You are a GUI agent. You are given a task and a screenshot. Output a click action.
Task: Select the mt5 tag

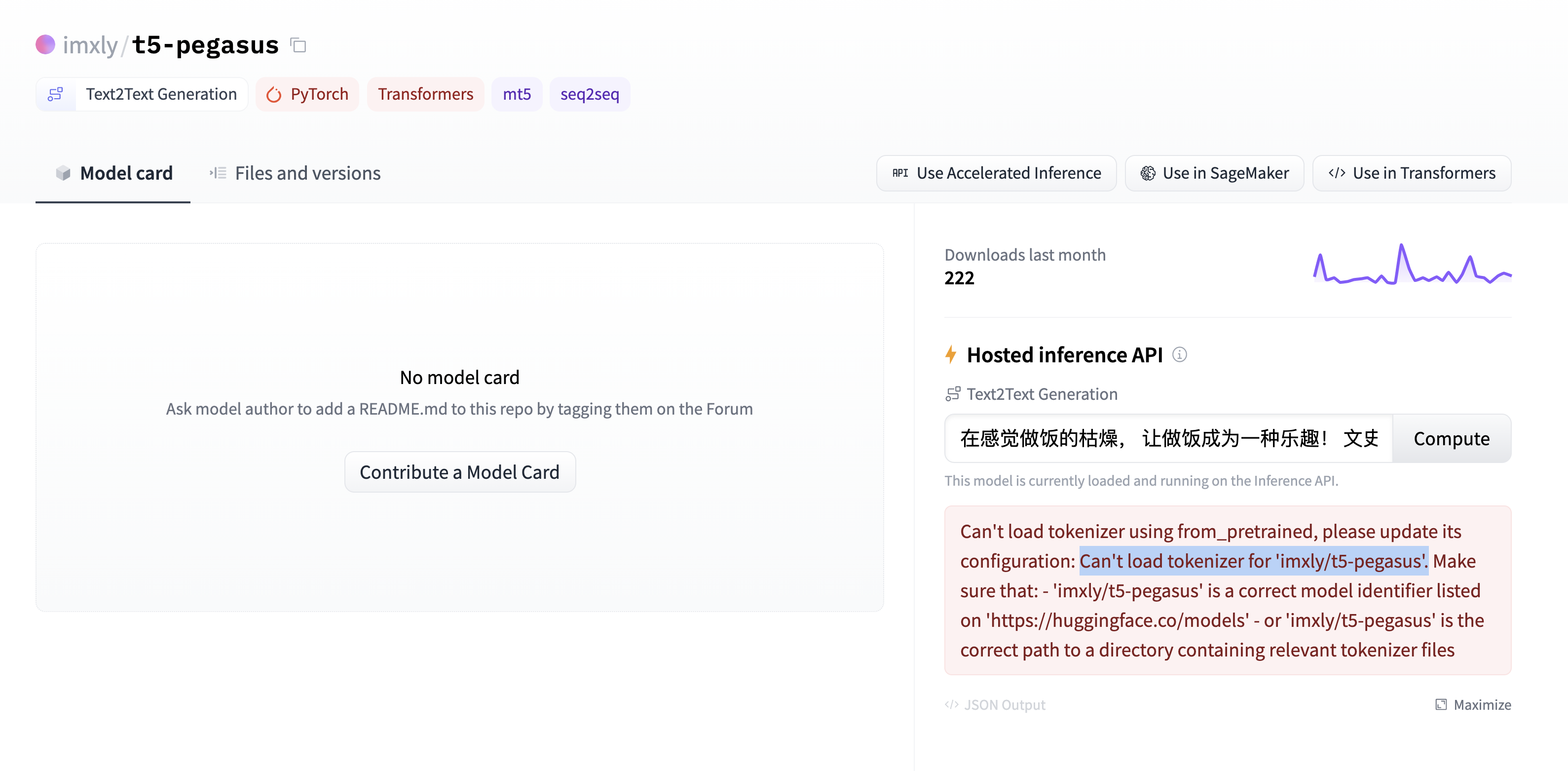(517, 94)
